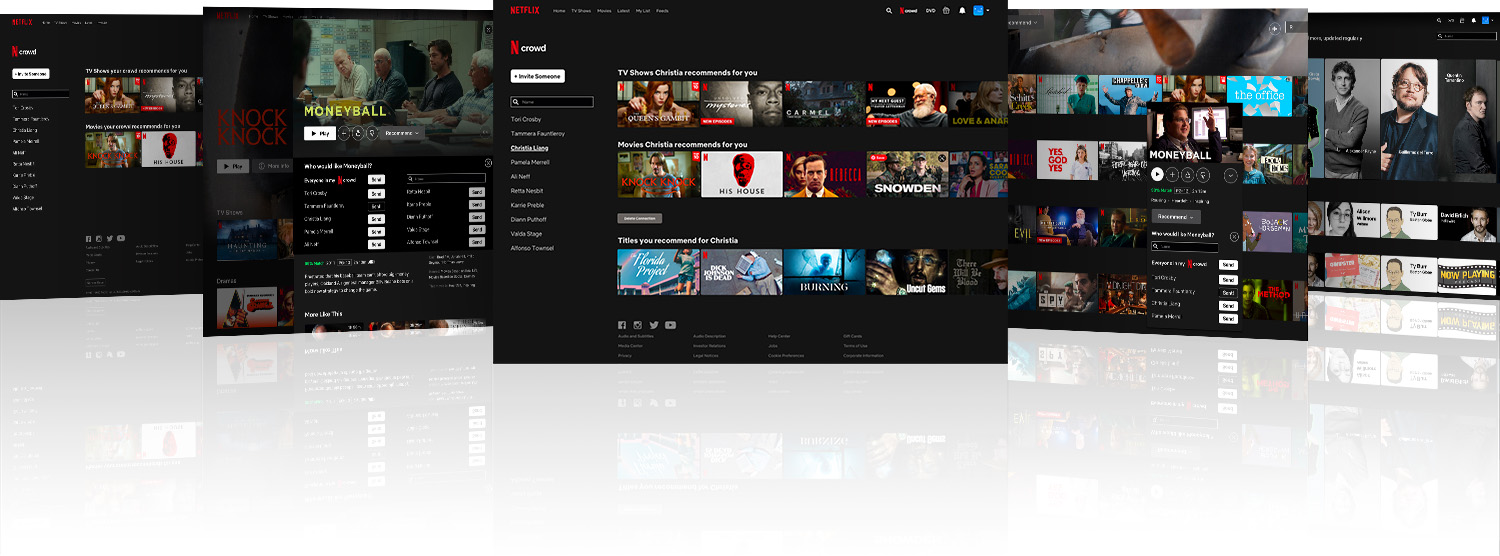Open Unsolved Mysteries thumbnail
Image resolution: width=1500 pixels, height=556 pixels.
coord(741,104)
